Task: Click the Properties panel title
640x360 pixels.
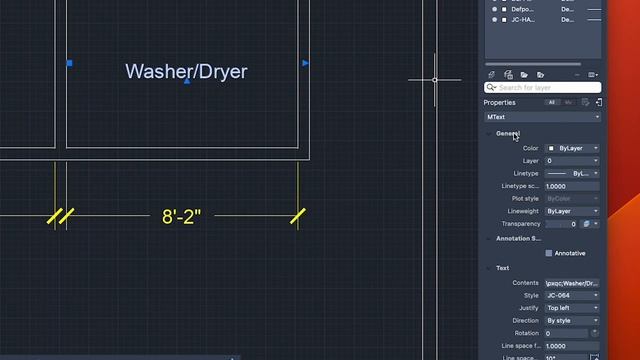Action: (x=500, y=102)
